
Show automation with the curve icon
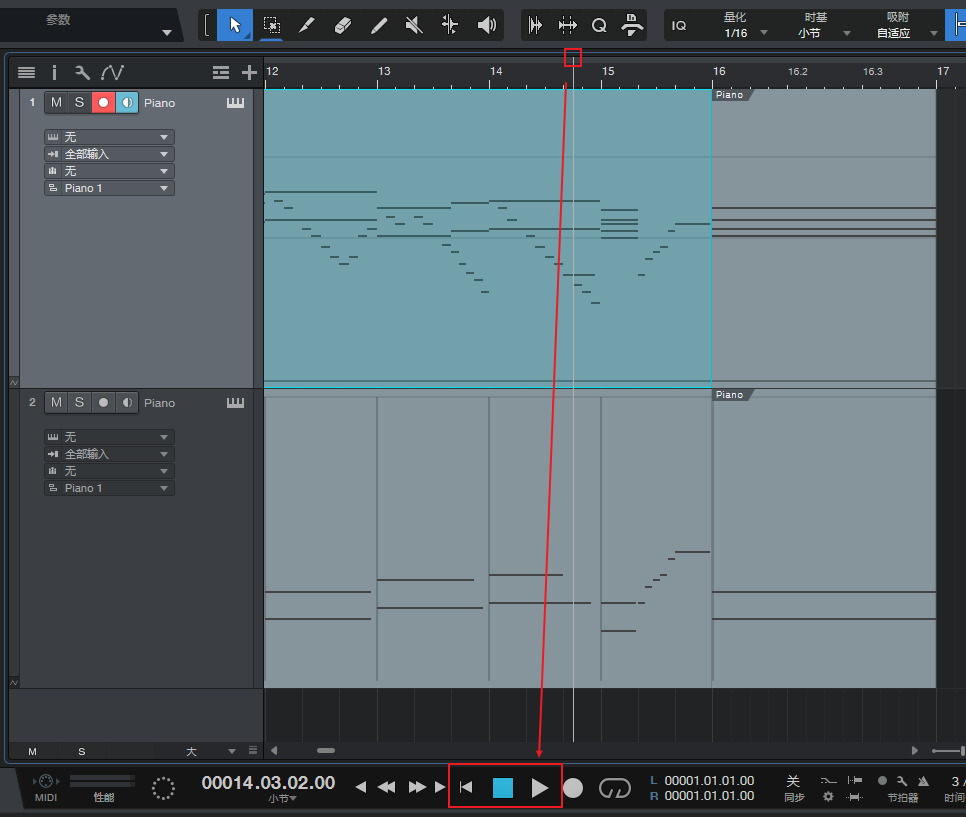tap(112, 73)
